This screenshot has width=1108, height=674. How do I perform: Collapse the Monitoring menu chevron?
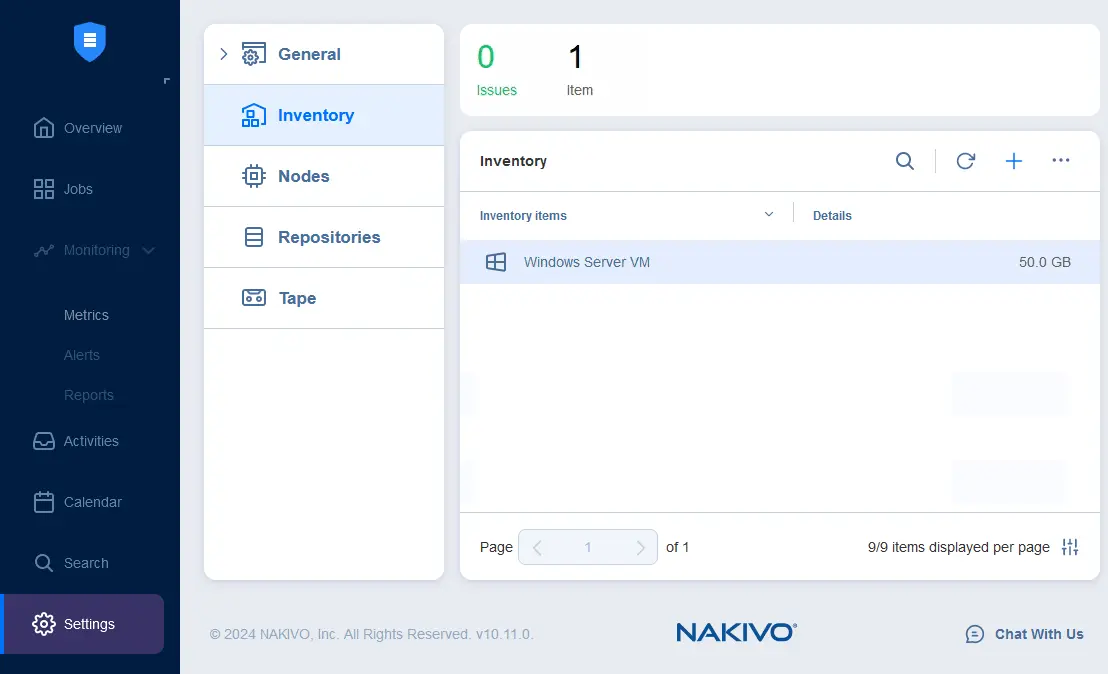tap(149, 250)
